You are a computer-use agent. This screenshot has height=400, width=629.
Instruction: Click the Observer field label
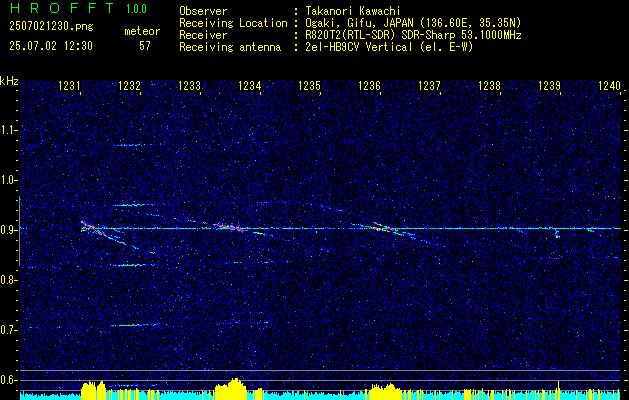203,11
